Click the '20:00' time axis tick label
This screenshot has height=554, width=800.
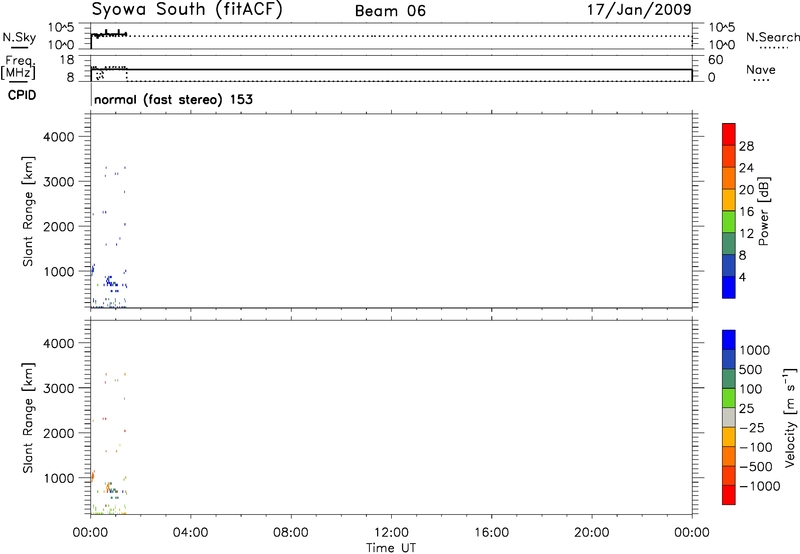[x=592, y=533]
